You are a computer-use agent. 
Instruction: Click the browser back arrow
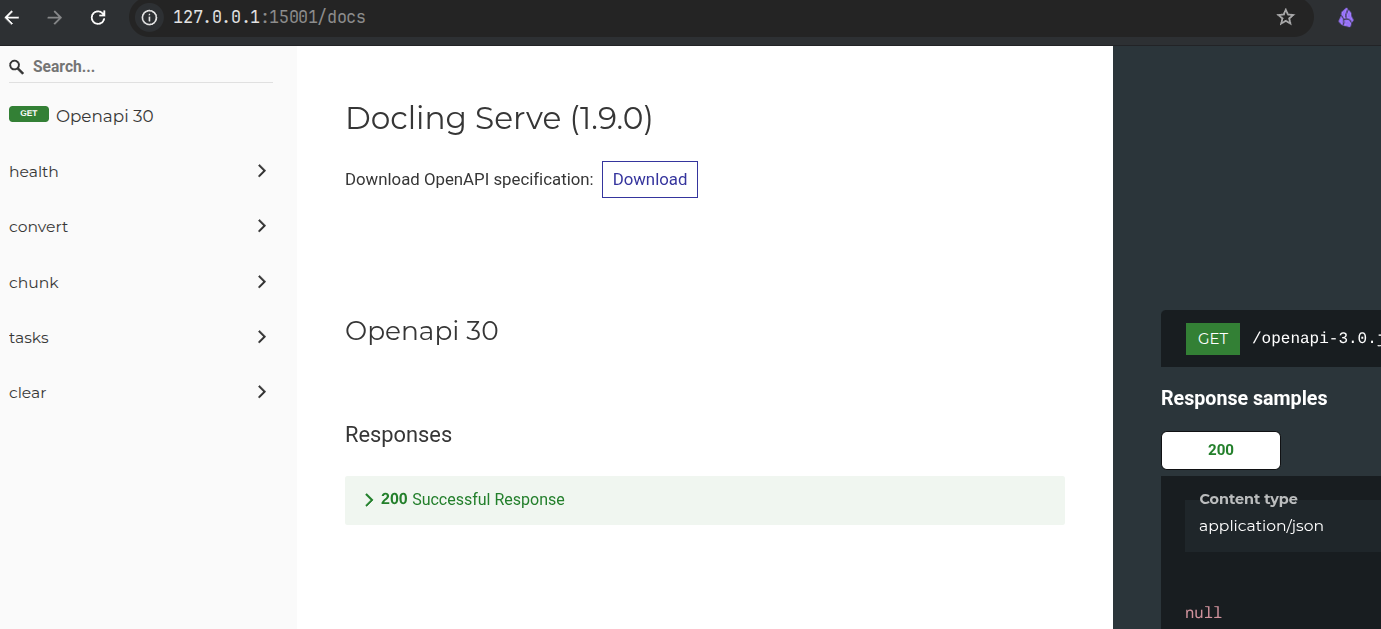(x=13, y=17)
